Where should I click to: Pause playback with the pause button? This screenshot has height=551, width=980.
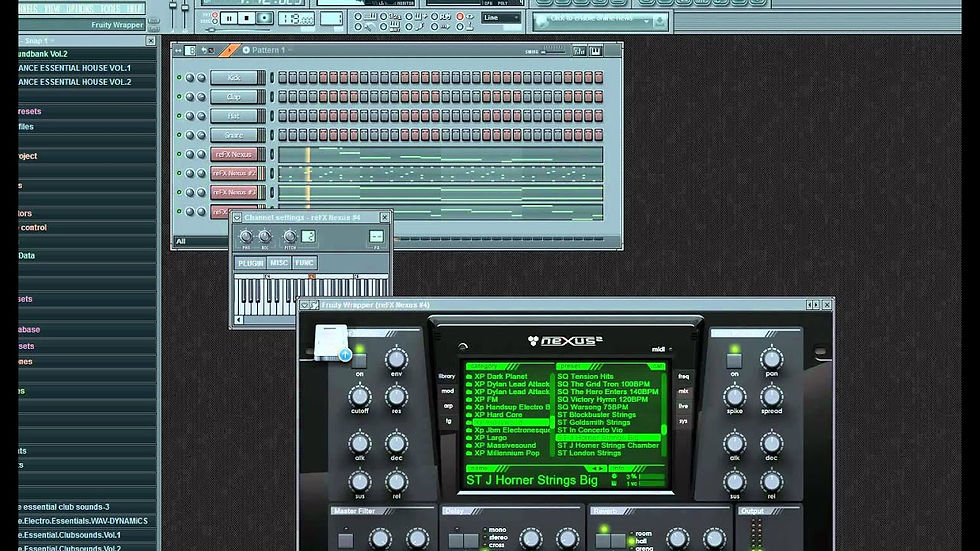[x=229, y=19]
